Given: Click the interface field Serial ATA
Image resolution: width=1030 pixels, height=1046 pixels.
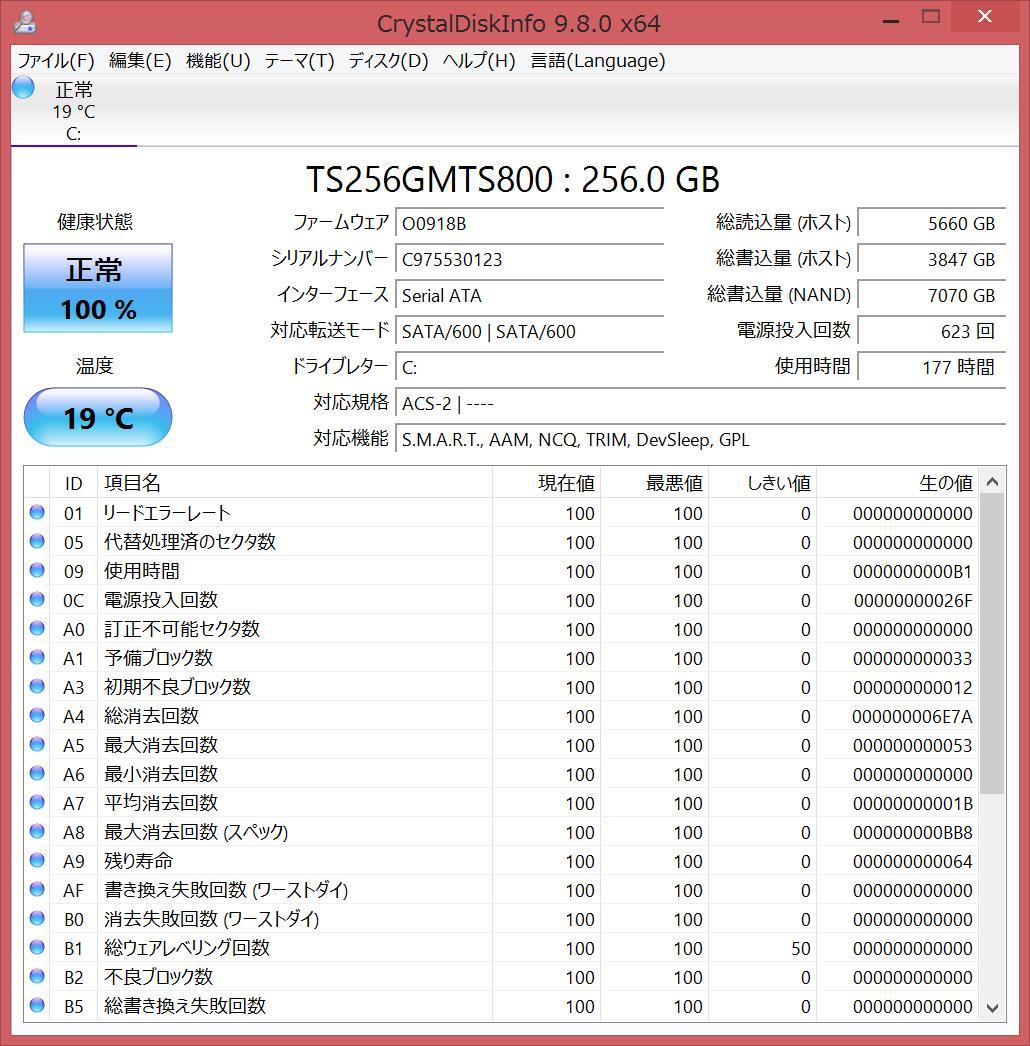Looking at the screenshot, I should [530, 296].
